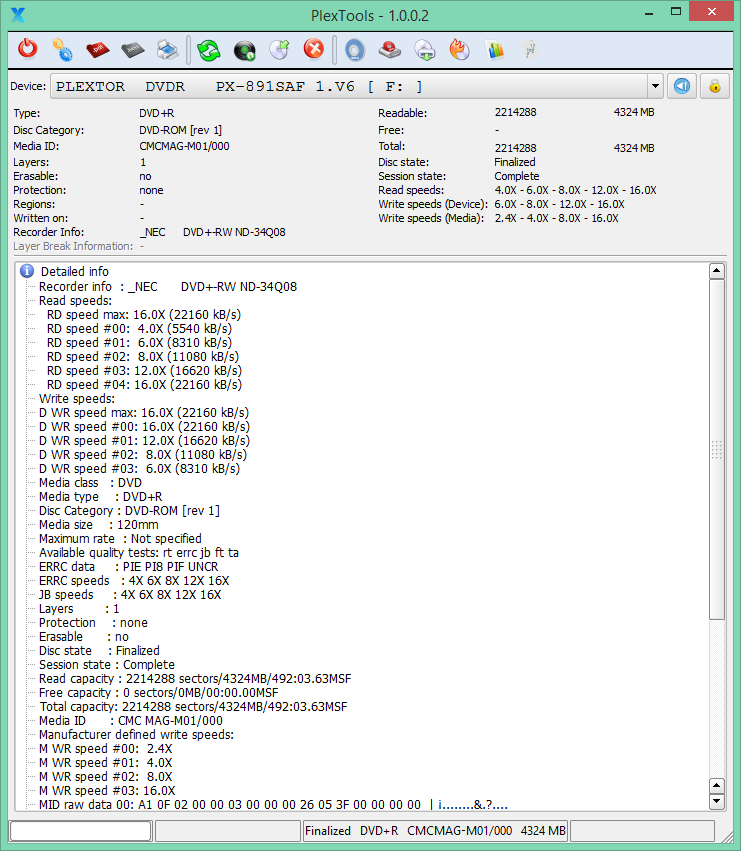741x851 pixels.
Task: Click Write speeds (Media) value 2.4X - 16.0X
Action: (556, 218)
